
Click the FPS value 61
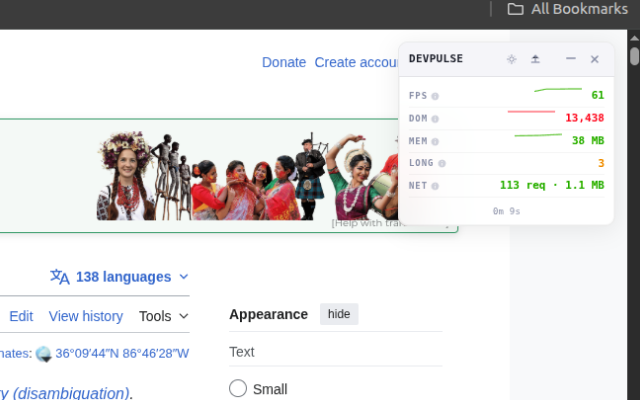click(598, 95)
